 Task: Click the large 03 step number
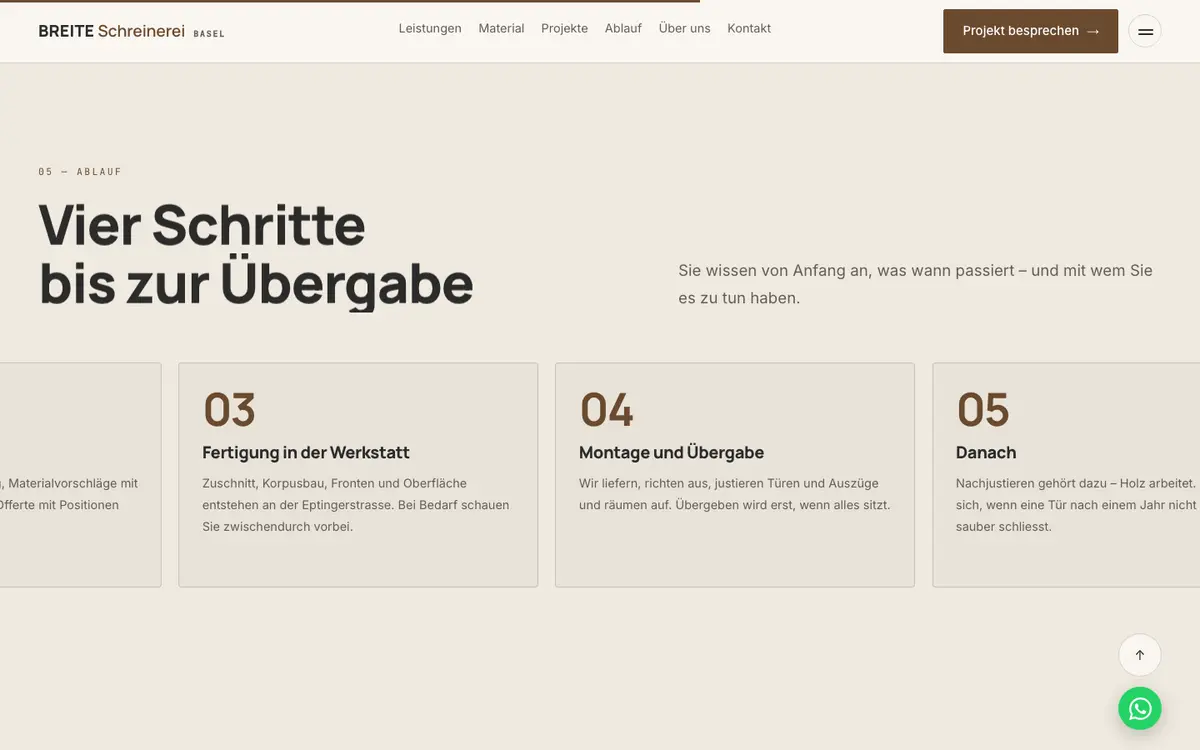tap(229, 410)
